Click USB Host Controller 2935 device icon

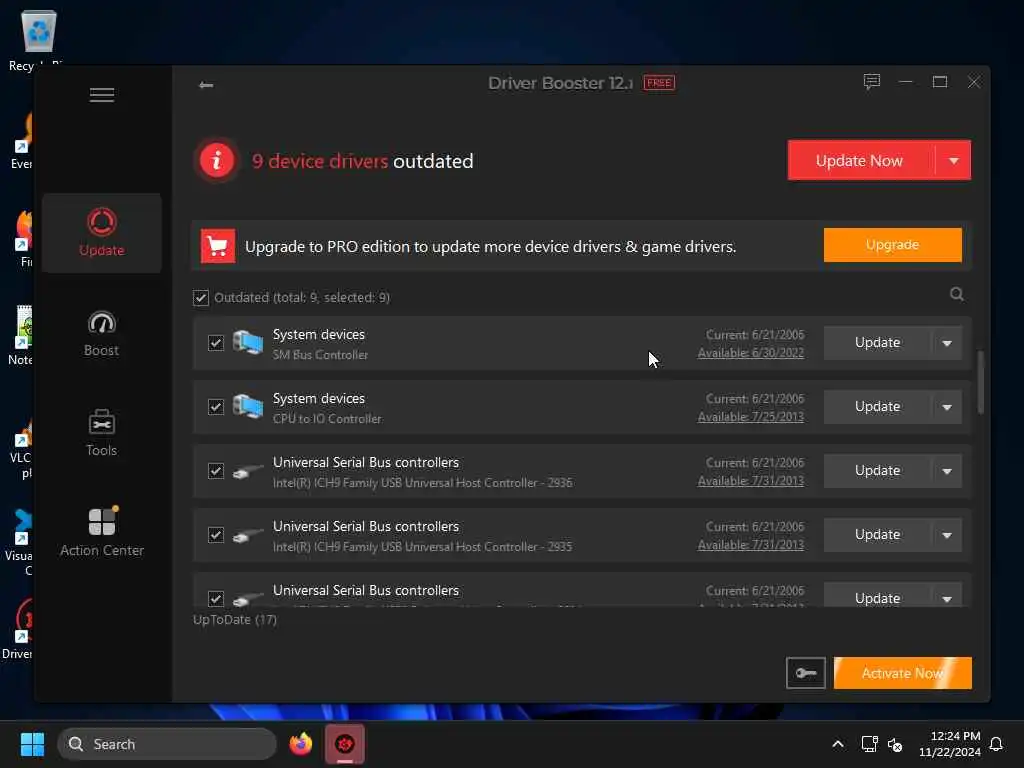pos(248,535)
